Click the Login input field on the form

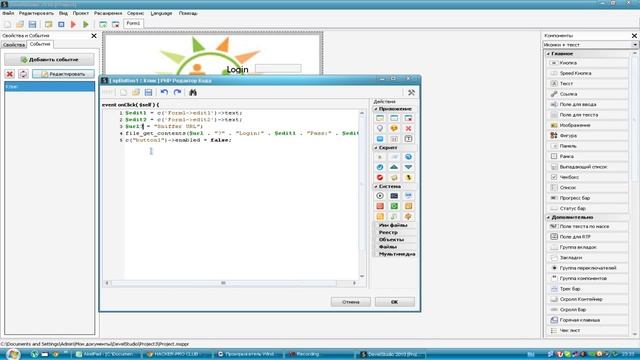pyautogui.click(x=278, y=69)
